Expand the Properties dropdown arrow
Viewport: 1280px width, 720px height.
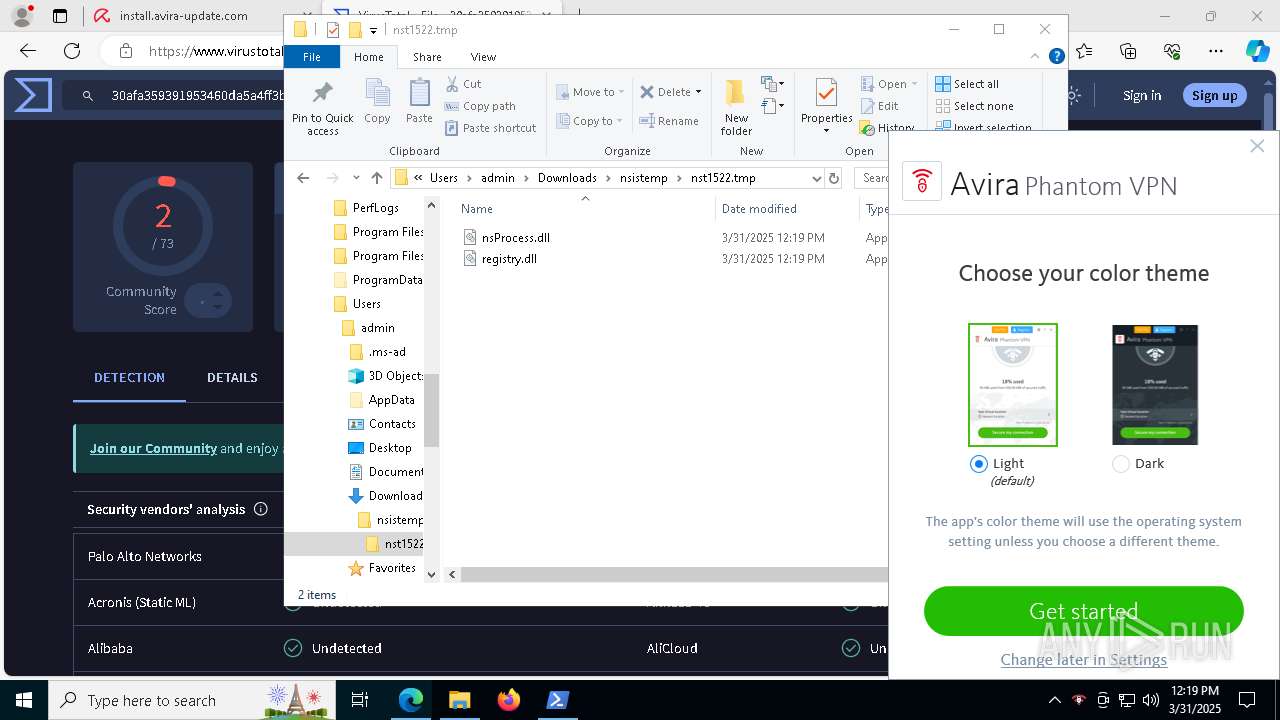826,130
